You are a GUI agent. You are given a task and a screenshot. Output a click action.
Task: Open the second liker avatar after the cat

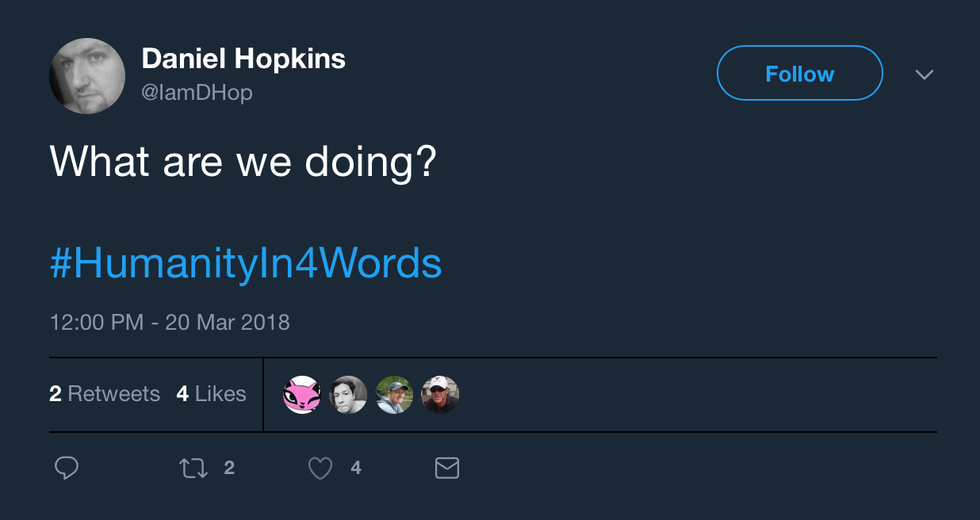coord(348,395)
